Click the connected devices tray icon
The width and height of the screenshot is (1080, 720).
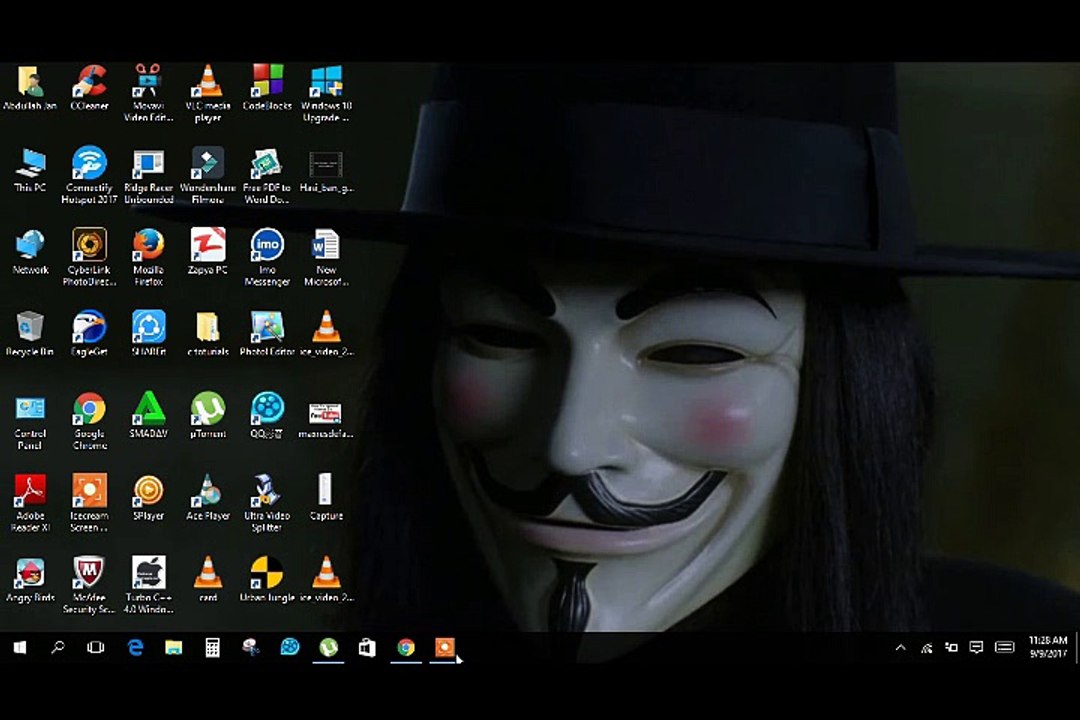click(x=951, y=648)
